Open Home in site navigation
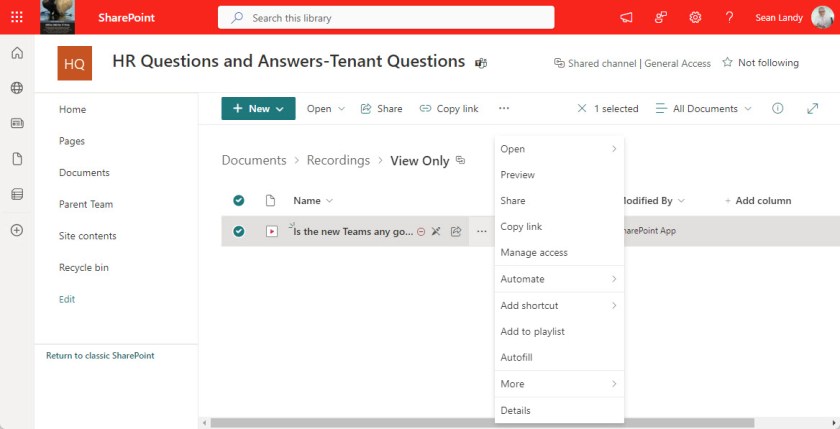840x429 pixels. point(72,109)
